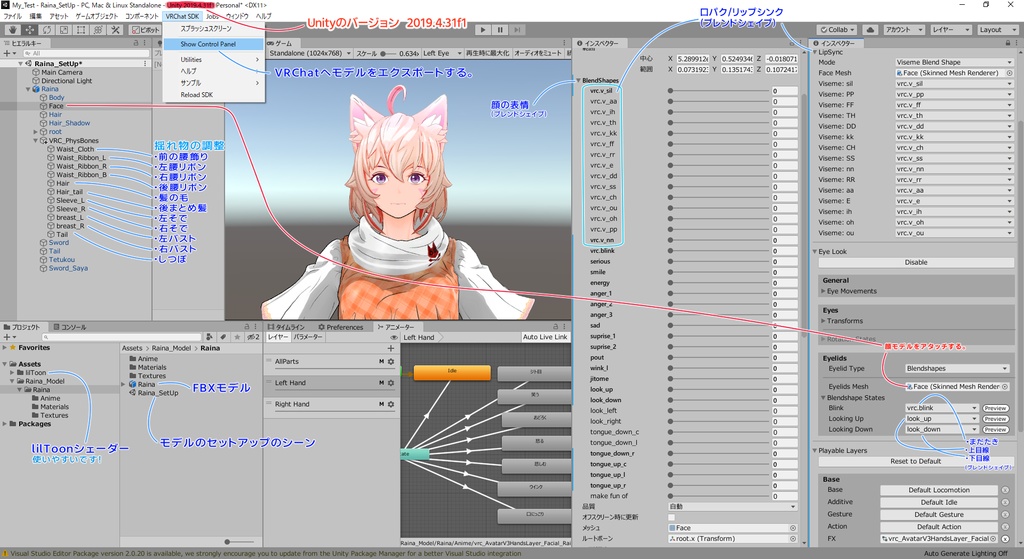Click the Default Locomotion Base button
The width and height of the screenshot is (1024, 559).
(938, 490)
